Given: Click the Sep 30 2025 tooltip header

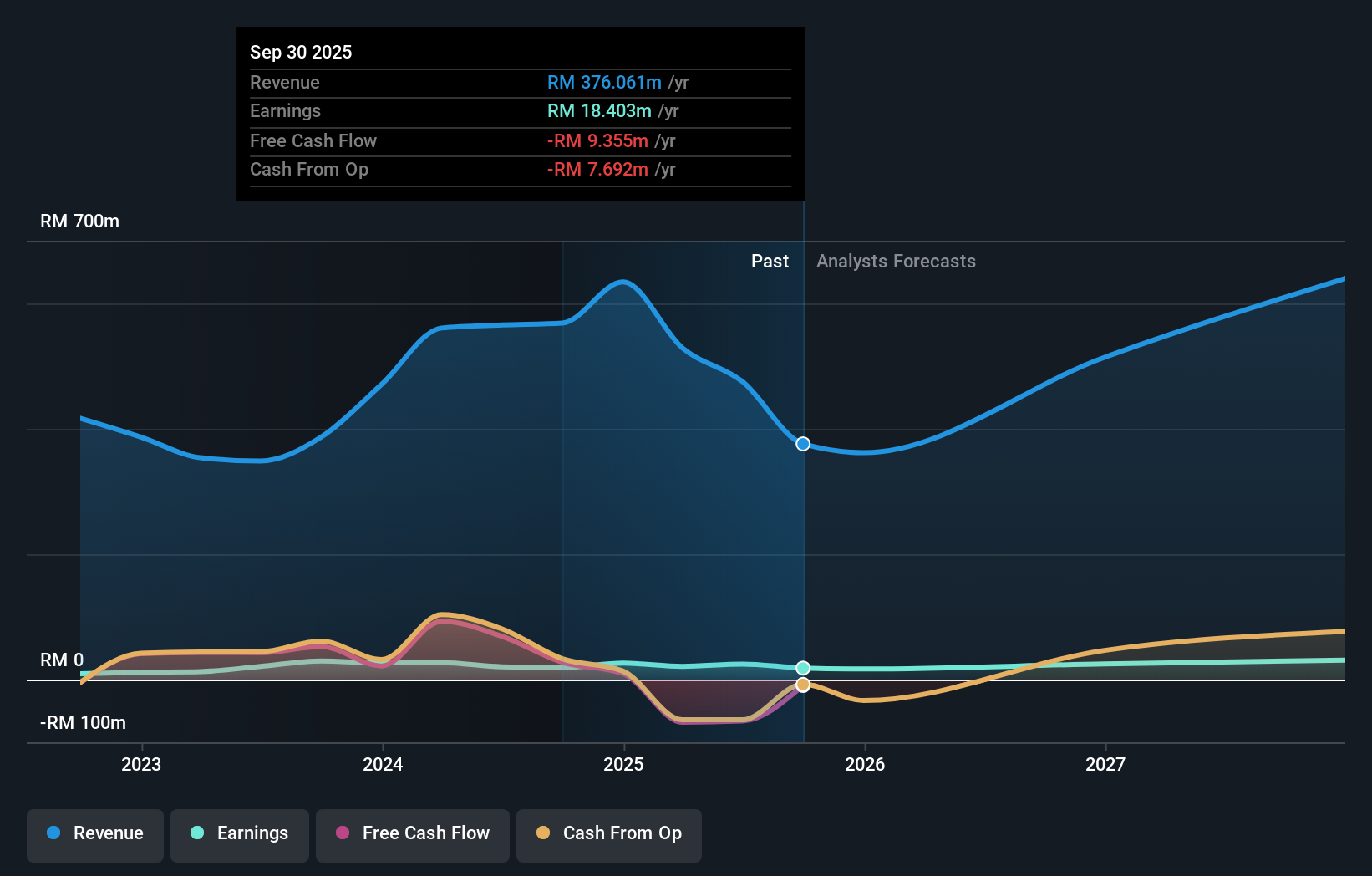Looking at the screenshot, I should pos(301,52).
